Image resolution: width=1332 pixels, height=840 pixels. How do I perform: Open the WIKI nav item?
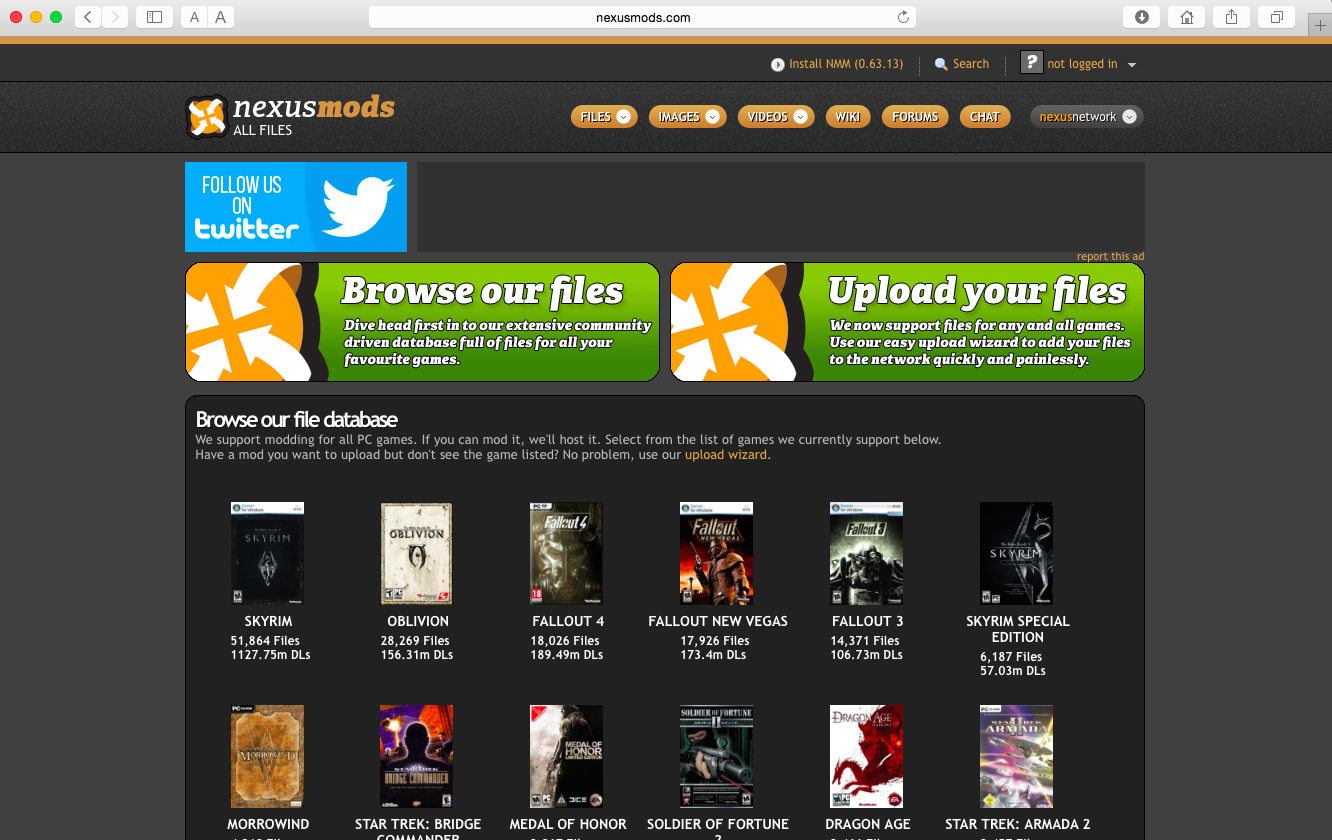[848, 117]
